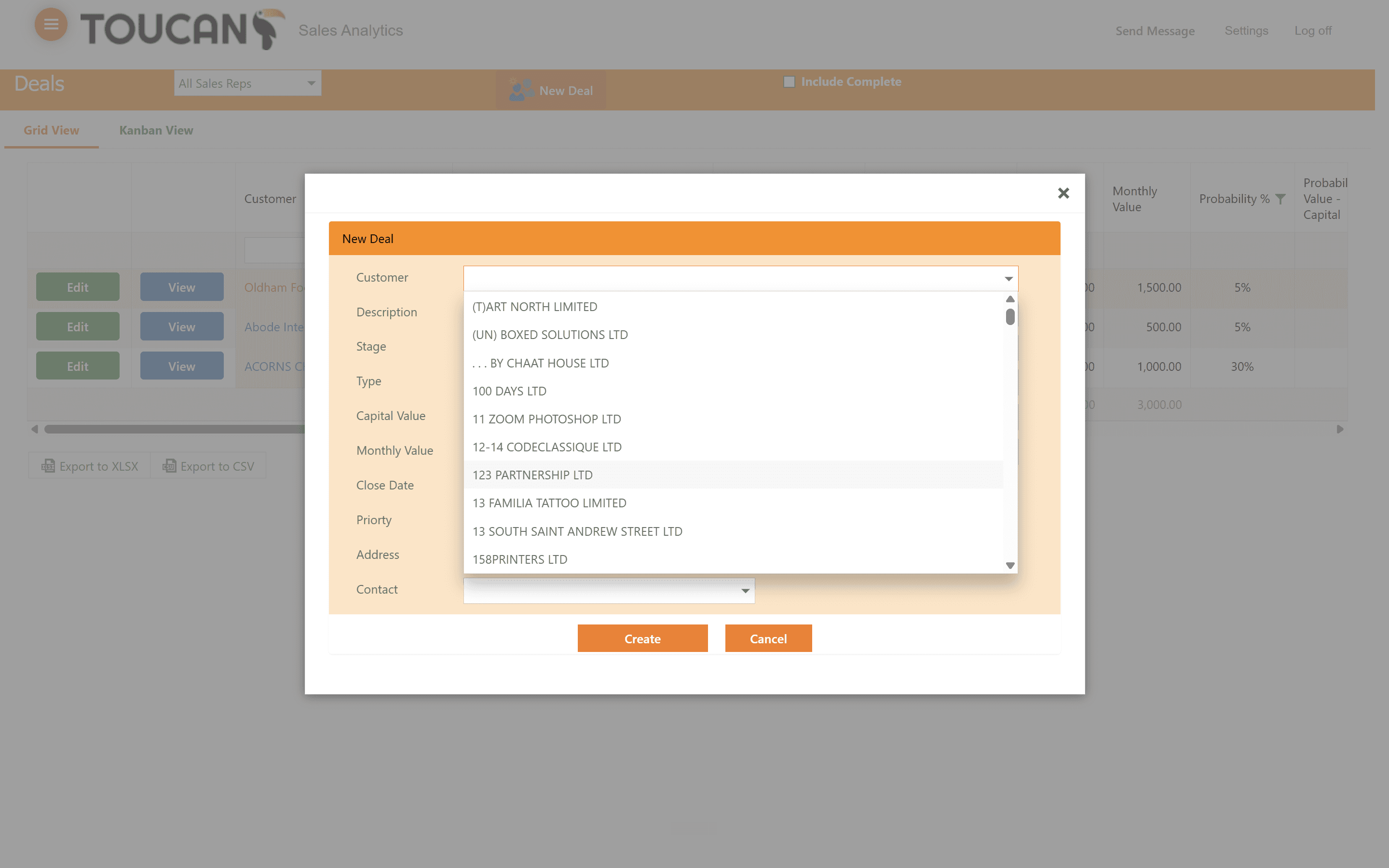Viewport: 1389px width, 868px height.
Task: Click the New Deal button
Action: pos(550,90)
